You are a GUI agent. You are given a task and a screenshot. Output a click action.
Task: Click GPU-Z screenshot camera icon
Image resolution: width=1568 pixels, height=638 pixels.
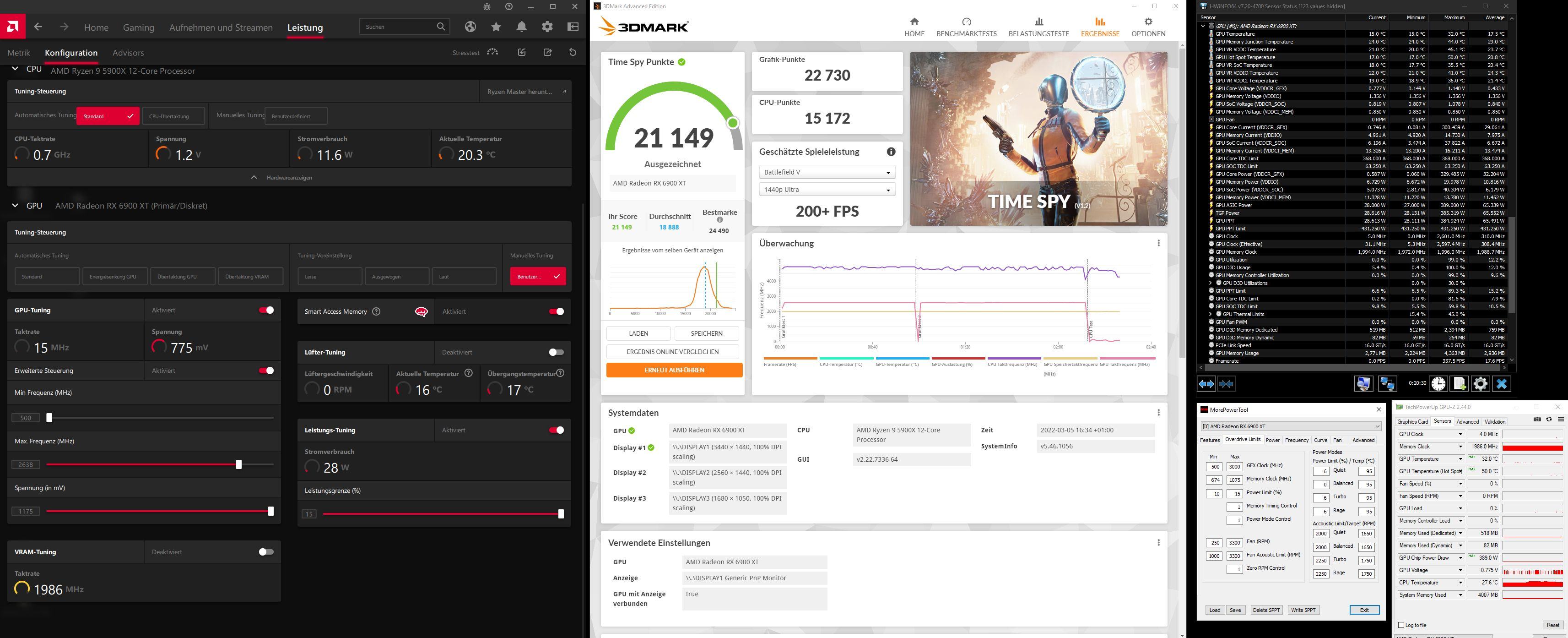pyautogui.click(x=1537, y=419)
